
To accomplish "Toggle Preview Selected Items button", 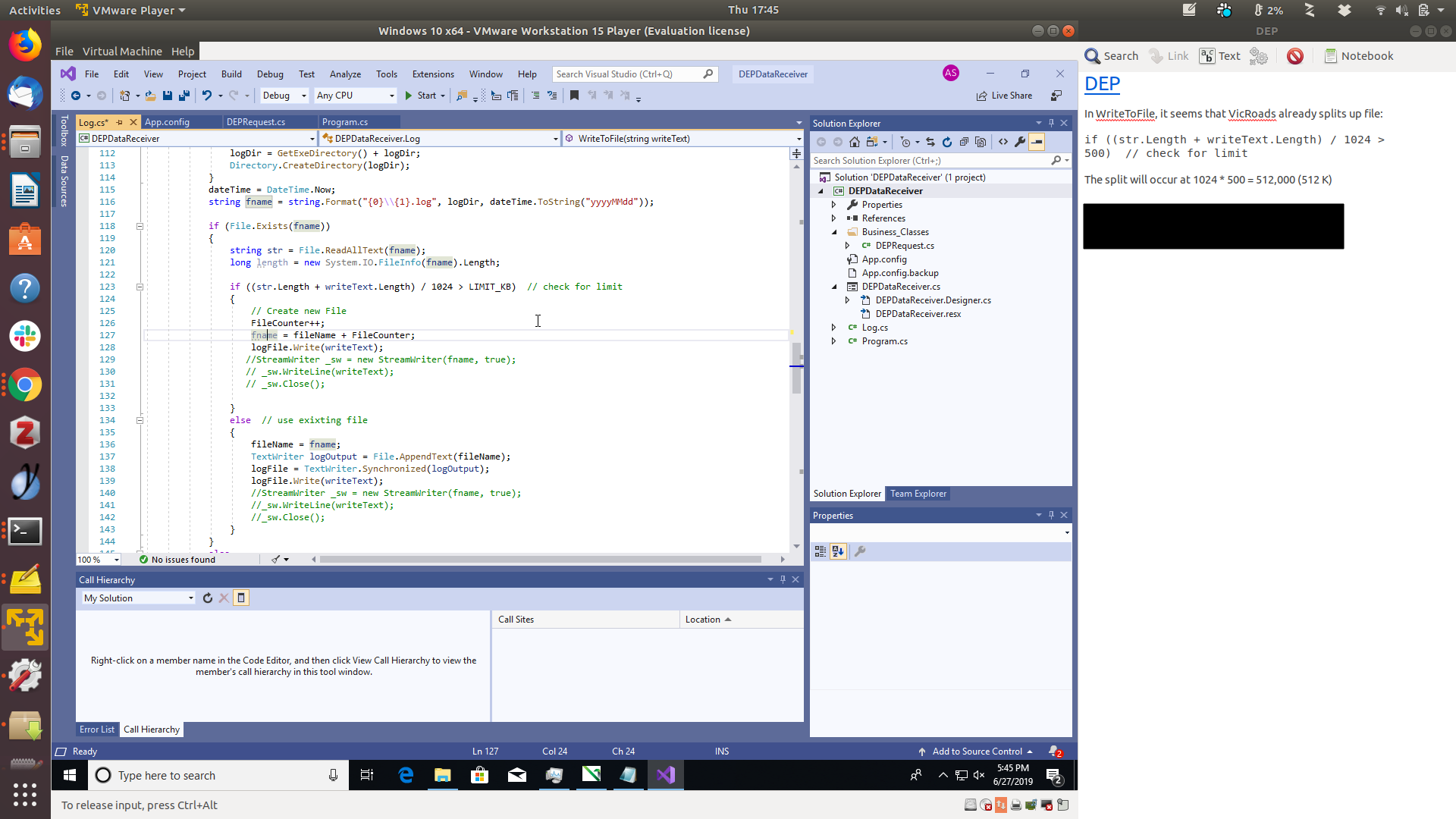I will [x=1037, y=142].
